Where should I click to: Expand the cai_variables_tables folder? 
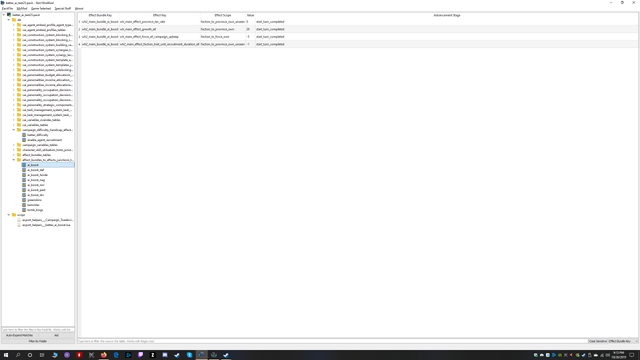point(13,125)
